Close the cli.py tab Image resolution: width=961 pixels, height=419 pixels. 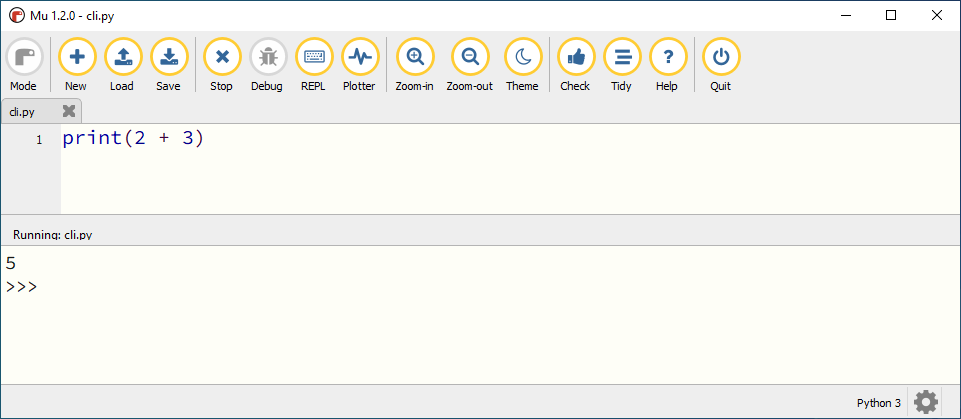click(69, 111)
